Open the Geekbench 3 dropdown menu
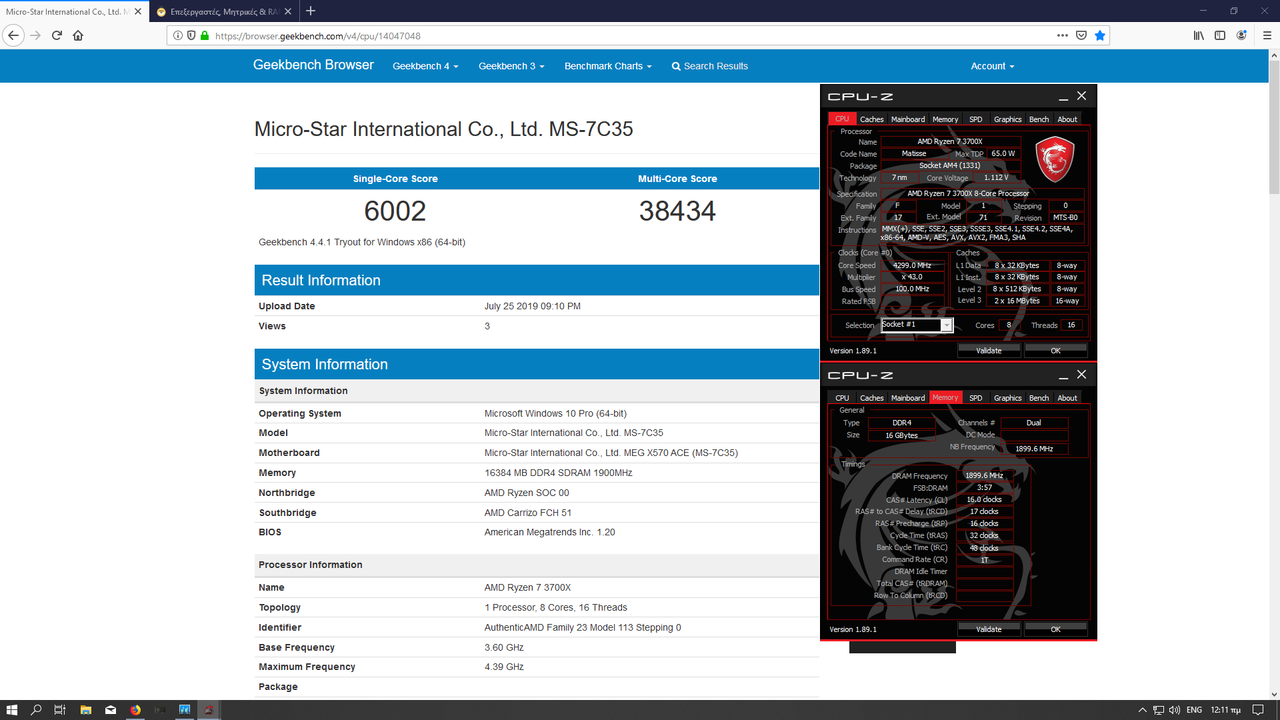Viewport: 1280px width, 720px height. [511, 66]
